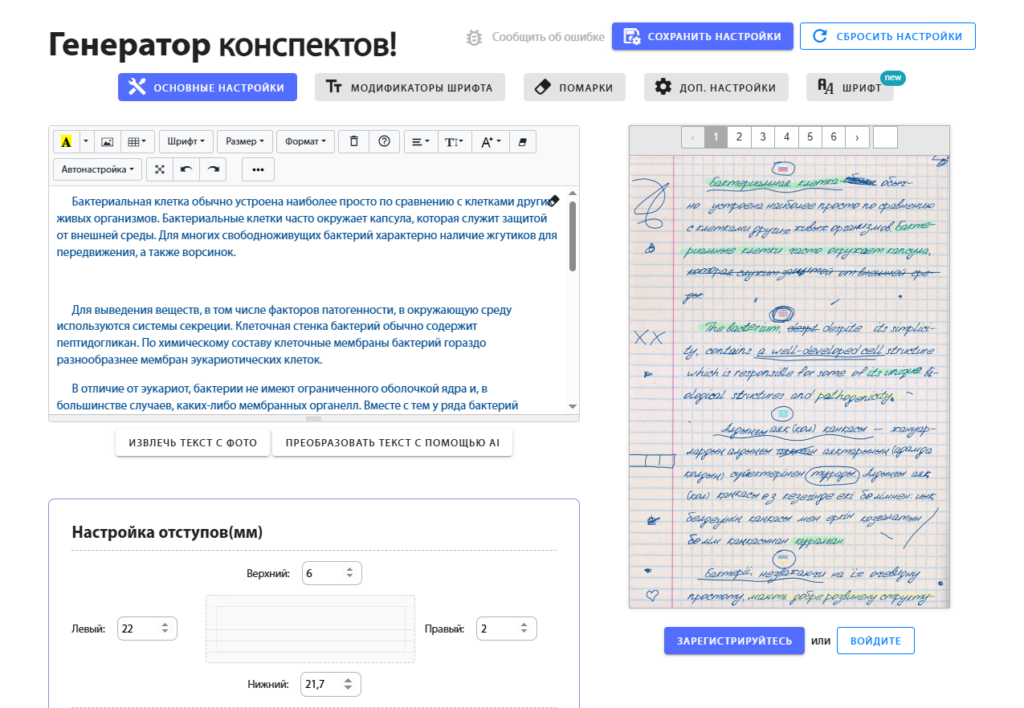Open the Формат dropdown
This screenshot has height=708, width=1024.
tap(305, 142)
